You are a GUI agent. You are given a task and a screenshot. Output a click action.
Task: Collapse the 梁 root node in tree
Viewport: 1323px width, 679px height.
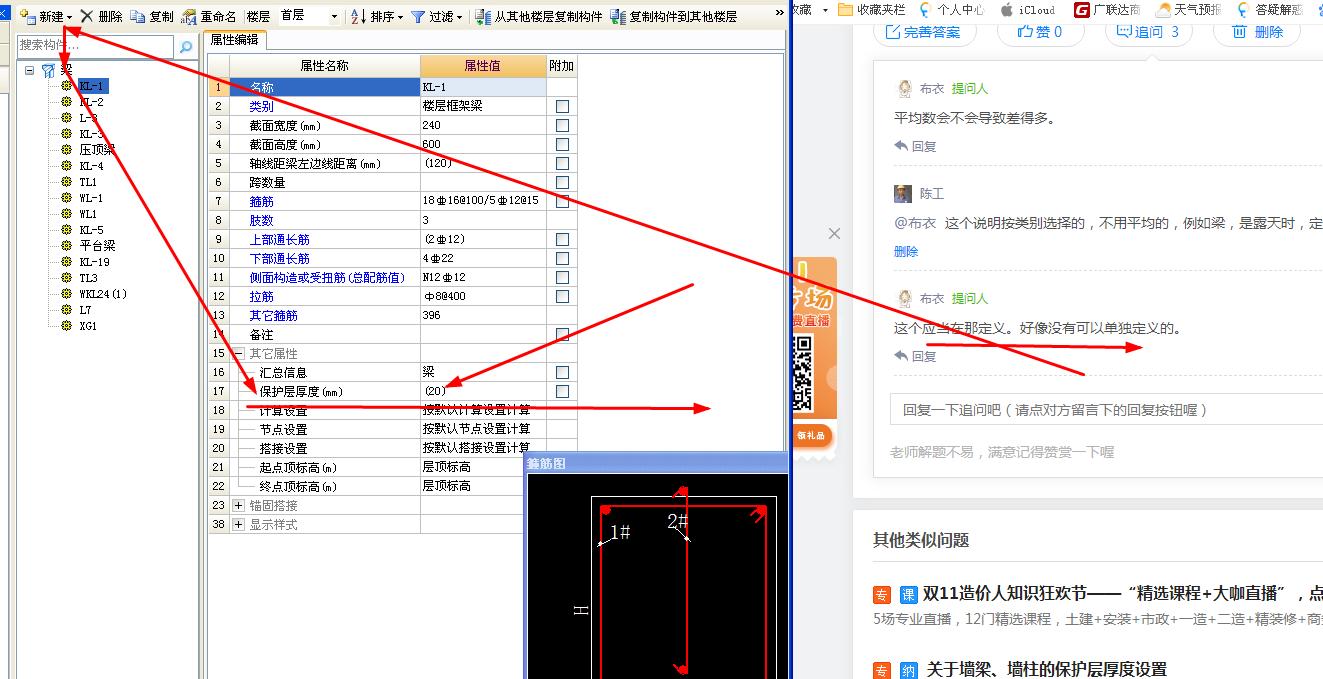tap(30, 70)
